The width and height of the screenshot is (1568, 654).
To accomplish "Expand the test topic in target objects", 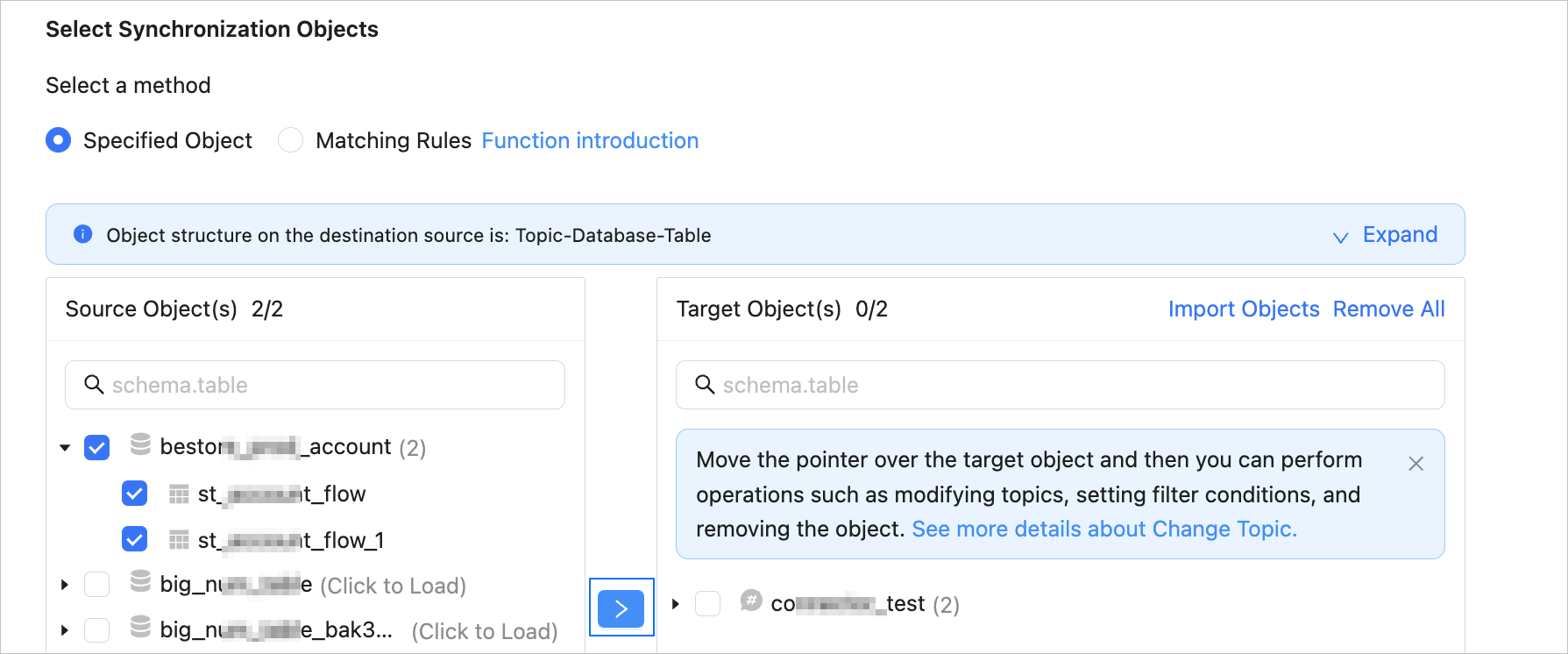I will tap(676, 604).
